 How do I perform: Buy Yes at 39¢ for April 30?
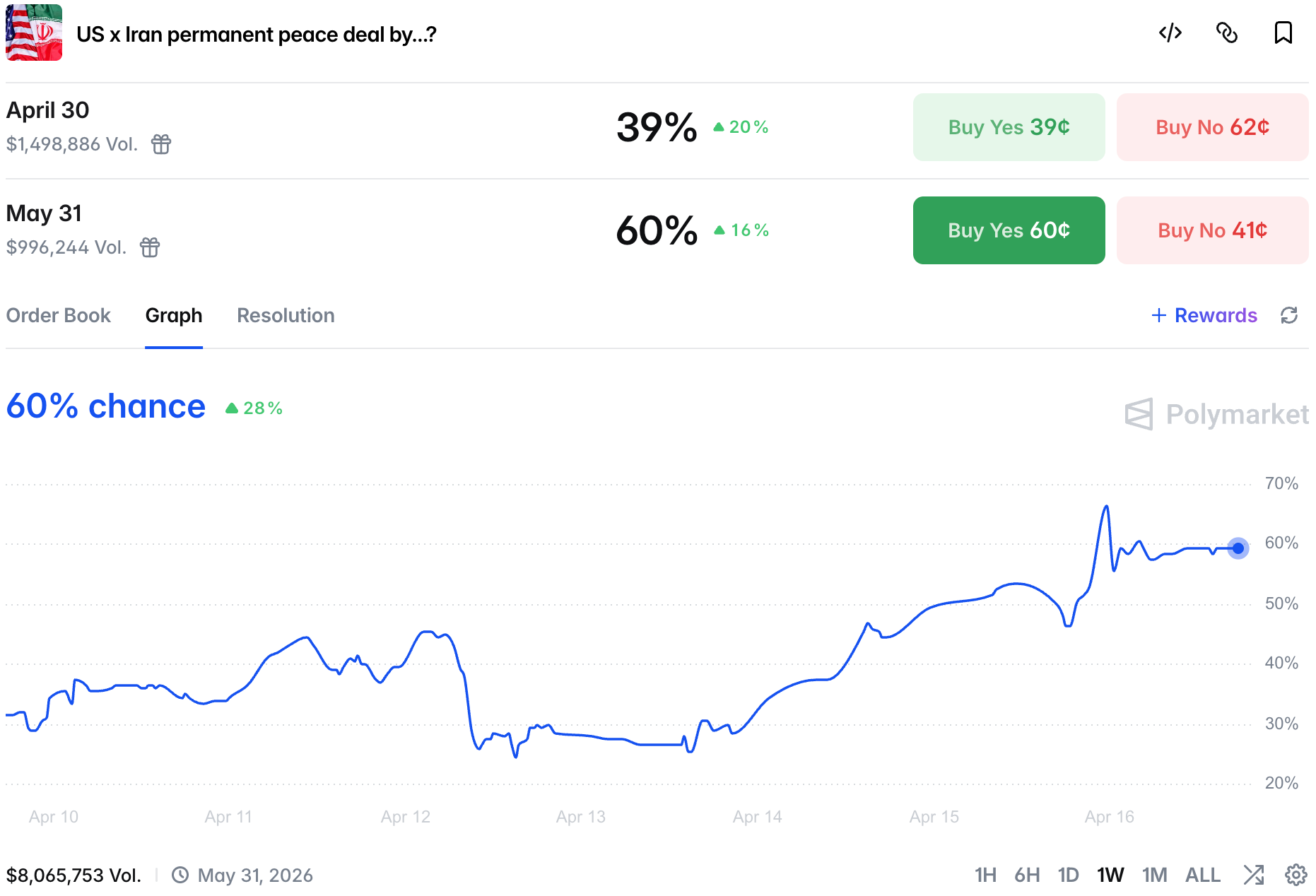1009,127
